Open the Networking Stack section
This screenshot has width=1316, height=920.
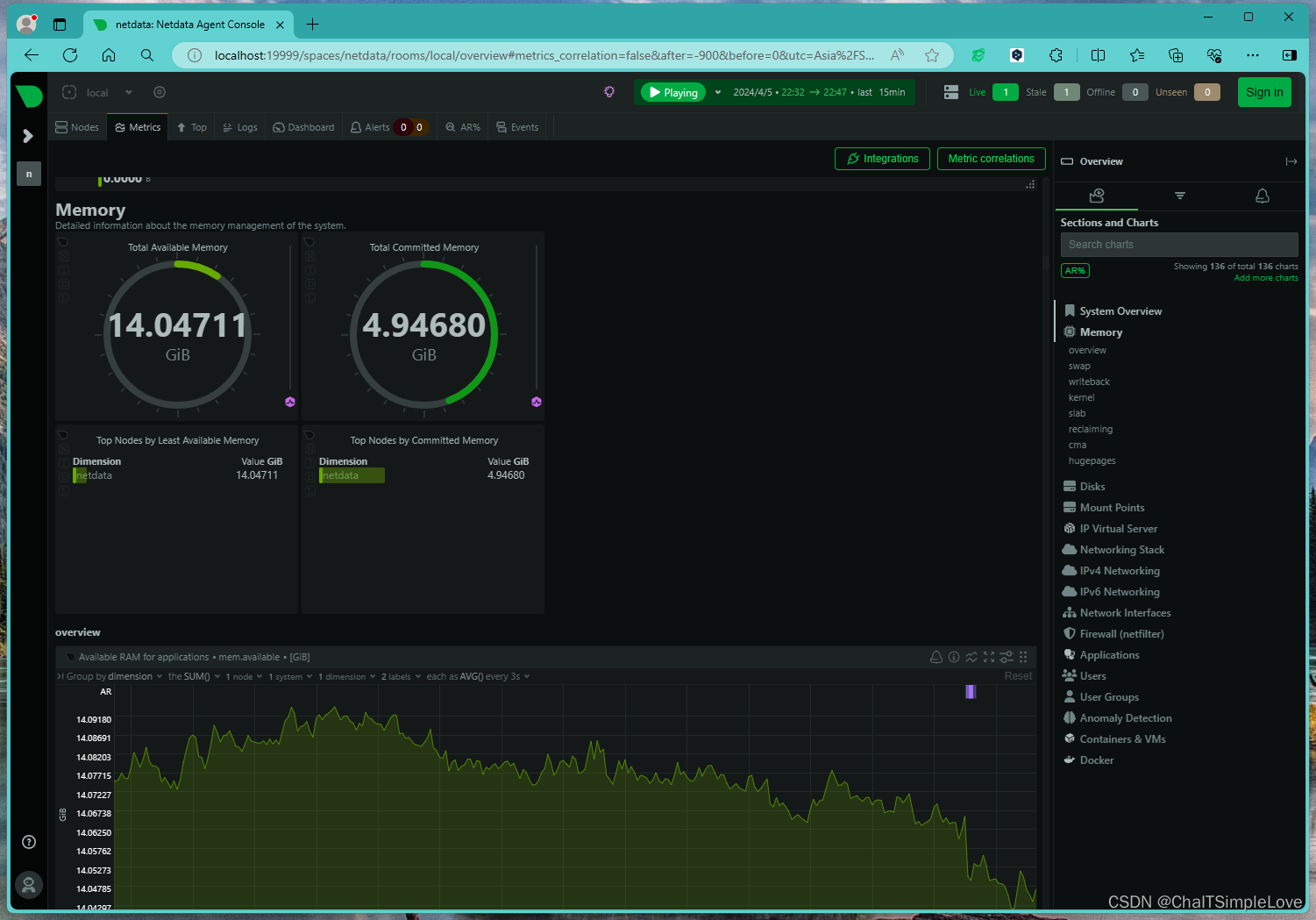1122,550
